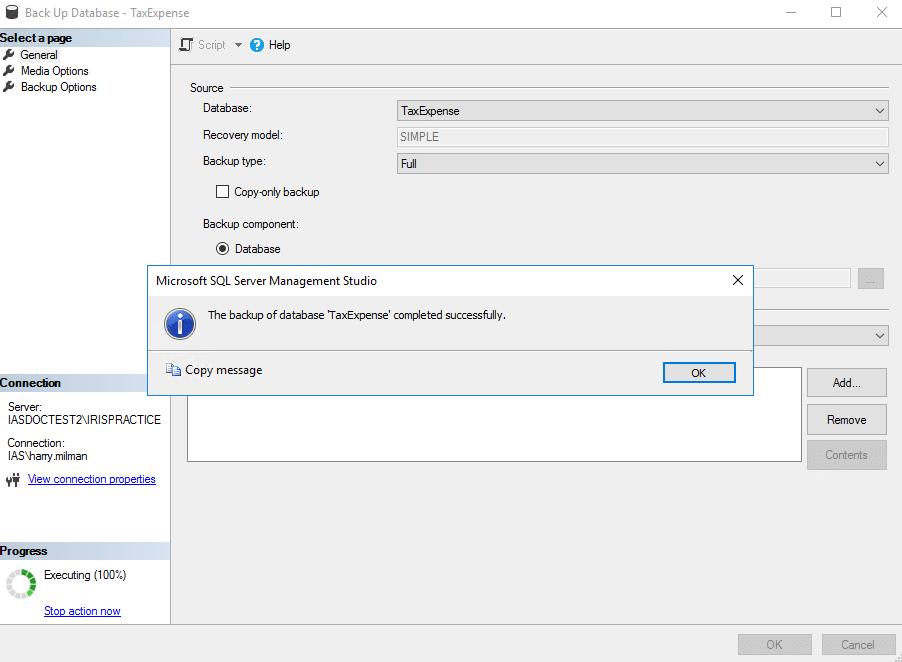Open the Media Options page
Image resolution: width=902 pixels, height=662 pixels.
pos(55,71)
